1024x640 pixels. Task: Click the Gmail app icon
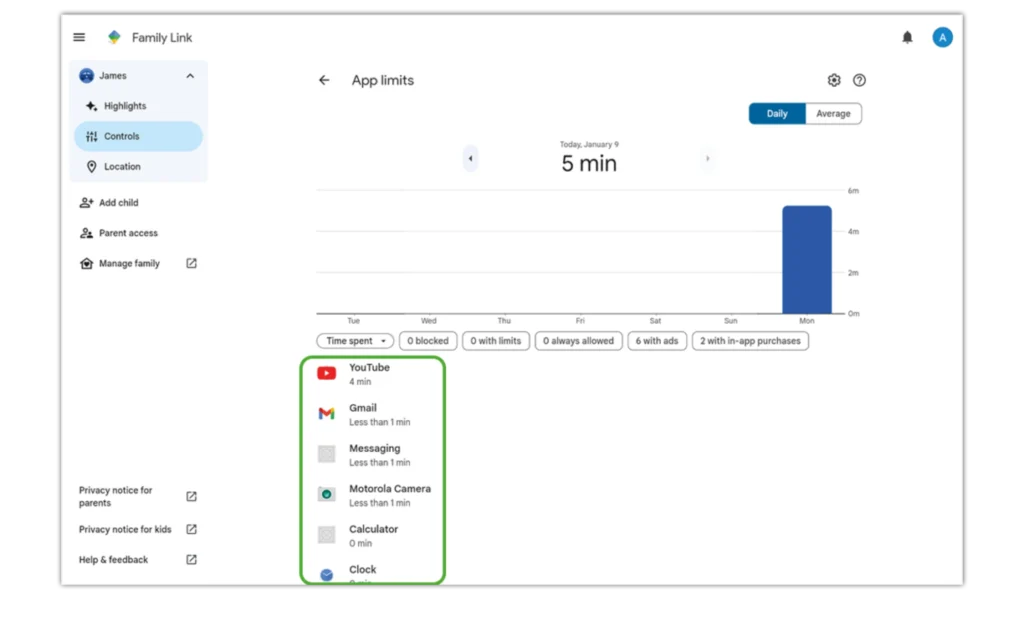pos(327,414)
